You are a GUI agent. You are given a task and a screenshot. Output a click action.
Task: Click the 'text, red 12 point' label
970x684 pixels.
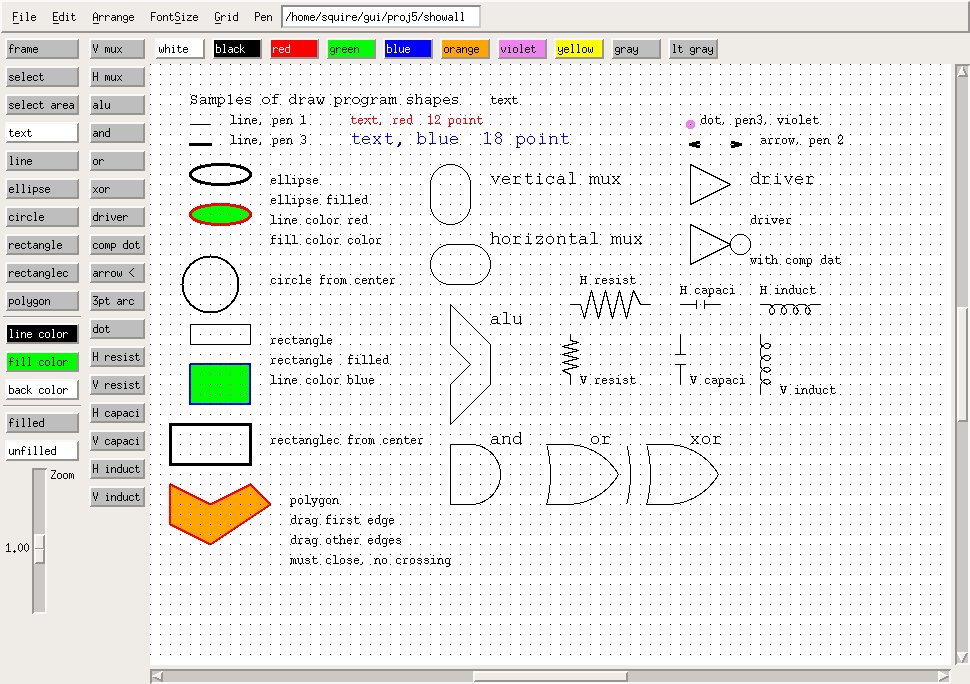click(416, 119)
